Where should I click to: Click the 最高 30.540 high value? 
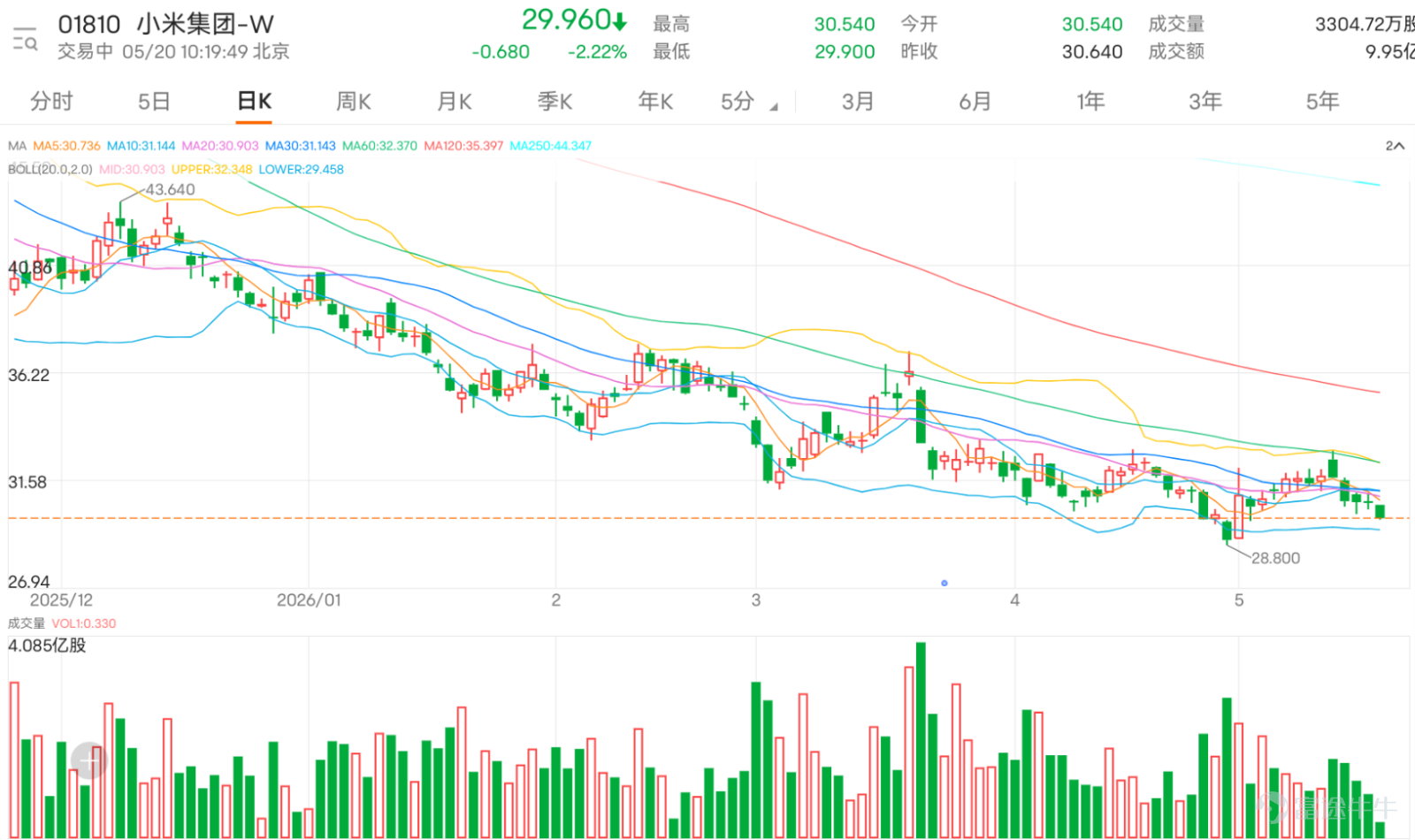pyautogui.click(x=845, y=25)
